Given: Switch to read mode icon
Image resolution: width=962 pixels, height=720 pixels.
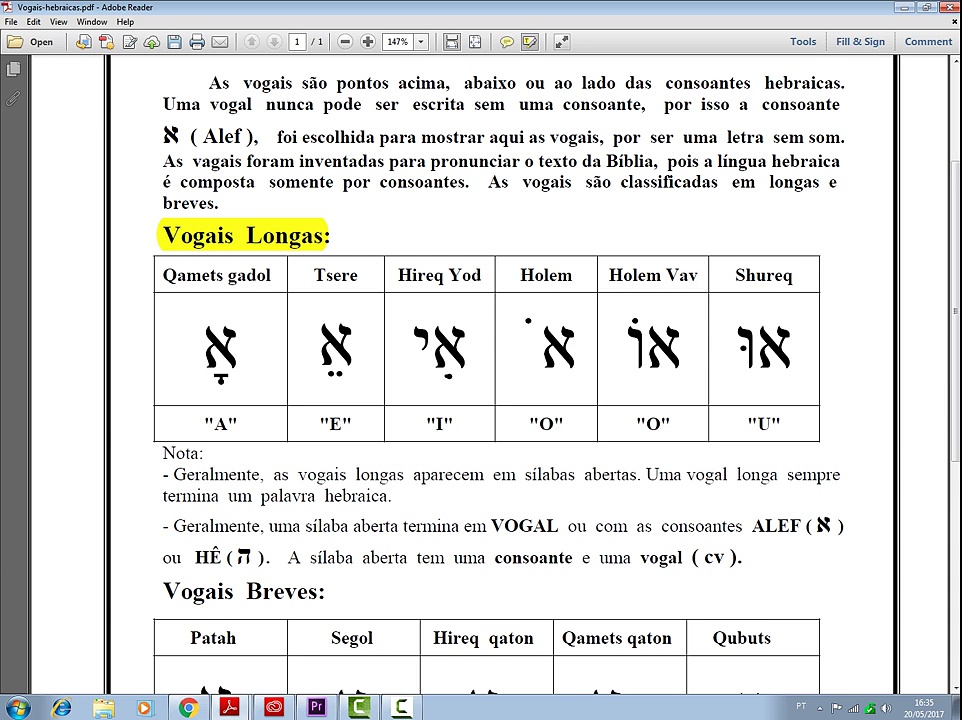Looking at the screenshot, I should [x=561, y=42].
